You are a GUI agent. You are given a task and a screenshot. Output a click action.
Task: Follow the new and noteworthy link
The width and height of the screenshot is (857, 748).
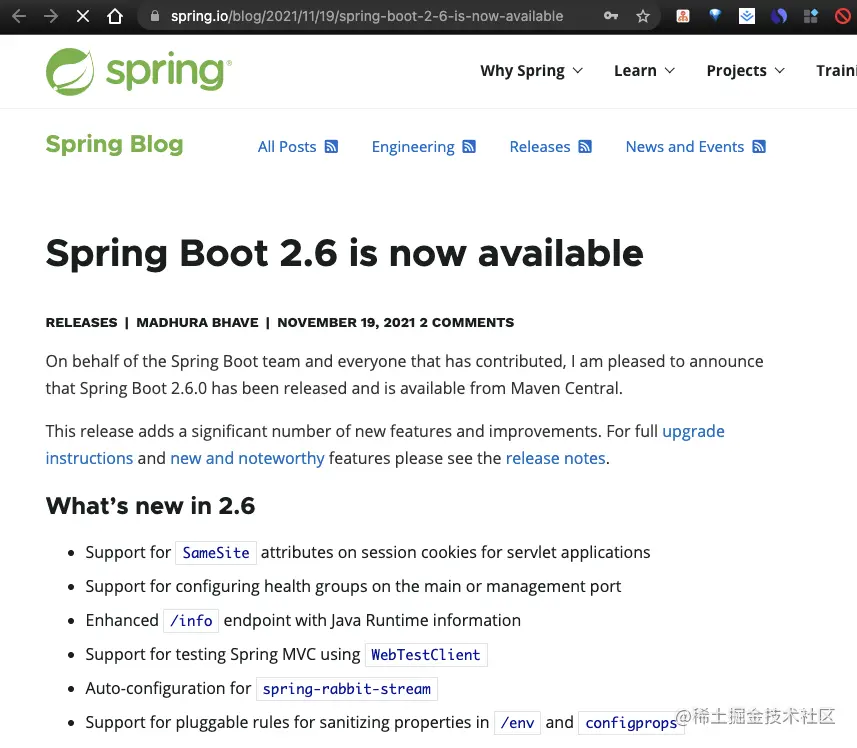click(247, 458)
